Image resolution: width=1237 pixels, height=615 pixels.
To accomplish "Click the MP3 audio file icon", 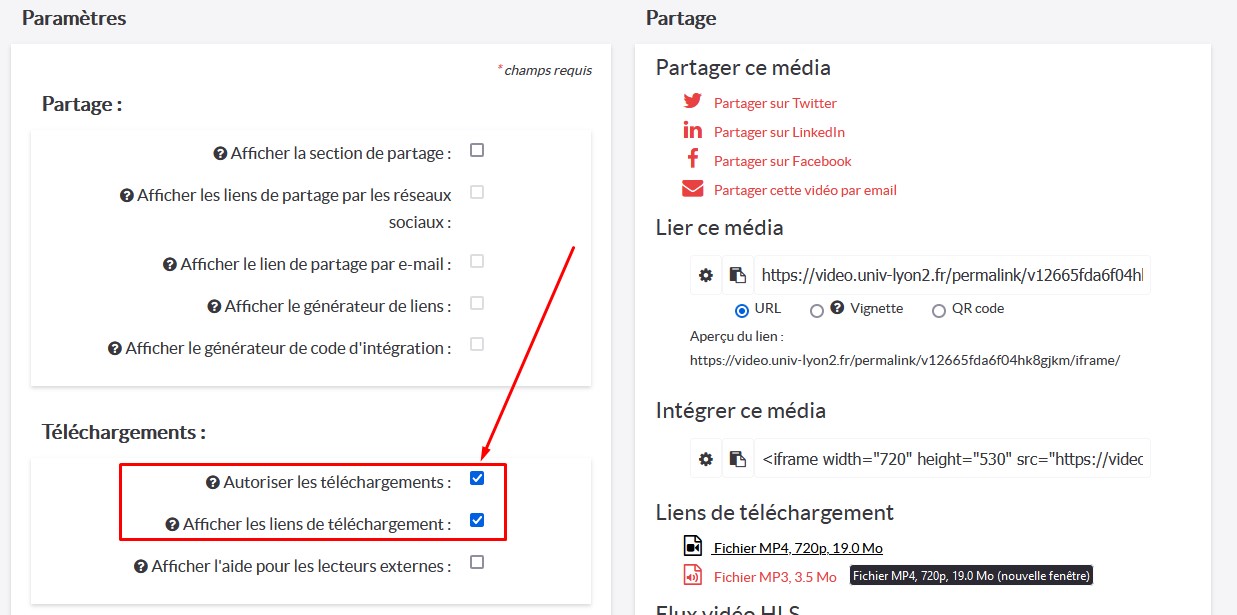I will coord(693,575).
